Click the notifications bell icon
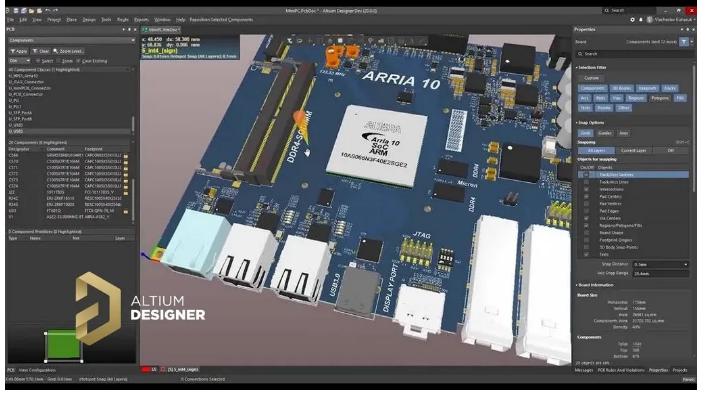The height and width of the screenshot is (393, 710). tap(641, 20)
